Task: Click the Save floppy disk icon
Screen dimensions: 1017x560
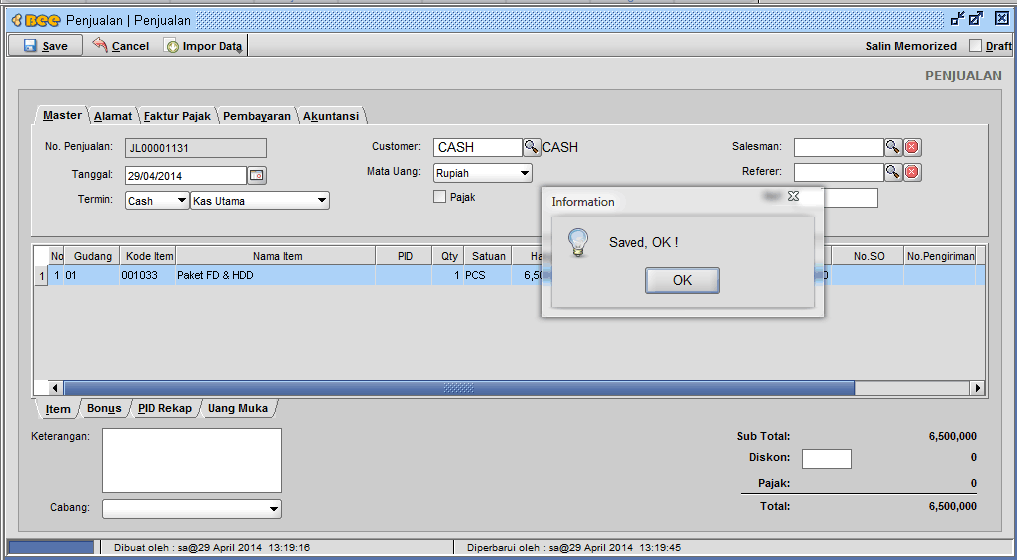Action: [x=30, y=46]
